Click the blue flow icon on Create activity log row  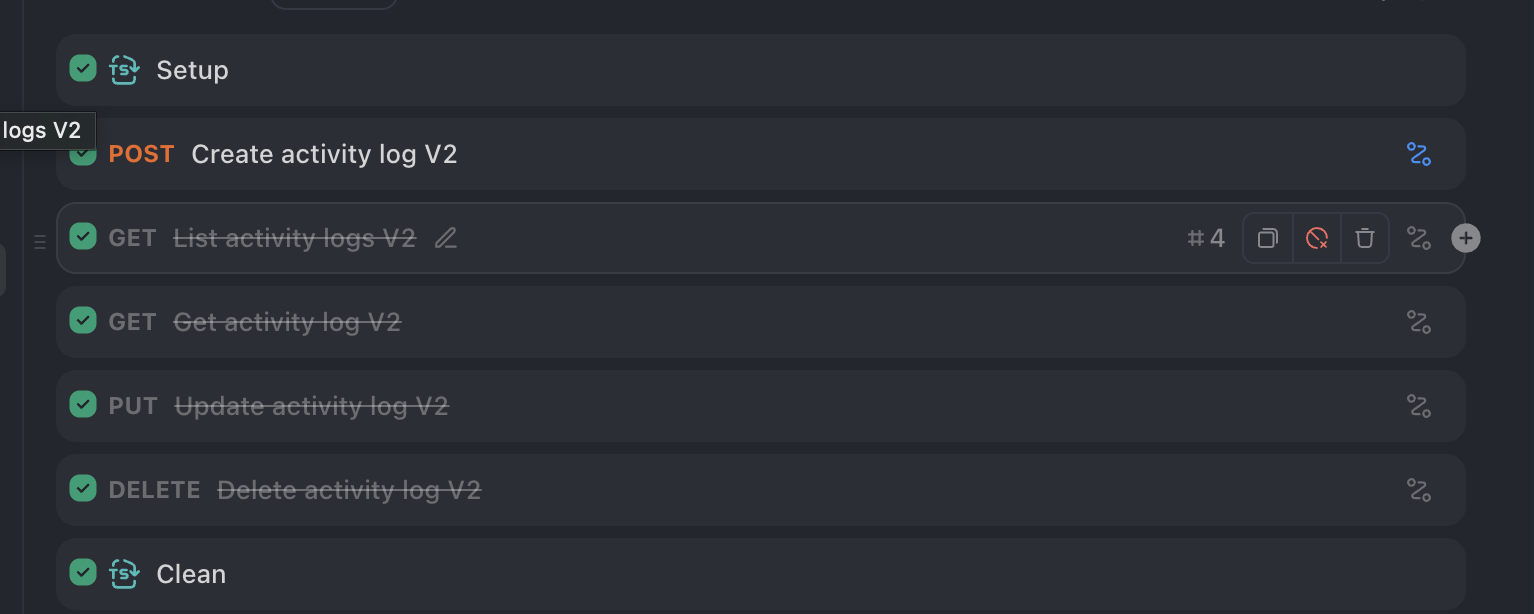1419,154
